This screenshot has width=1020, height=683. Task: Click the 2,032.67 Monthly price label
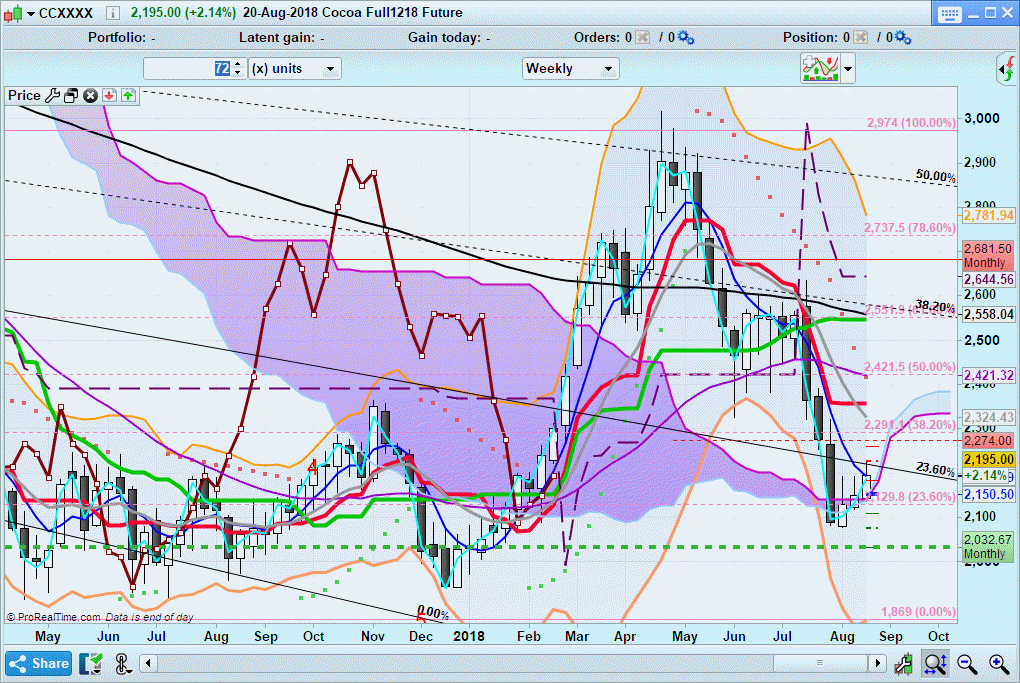click(x=988, y=546)
